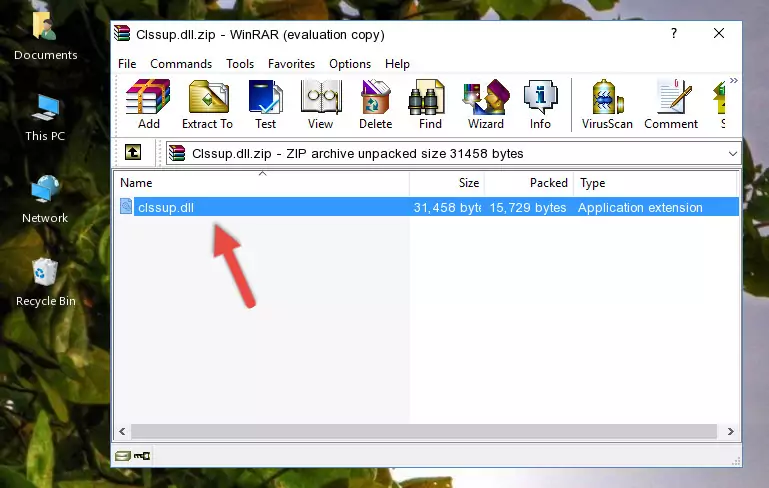This screenshot has height=488, width=769.
Task: Click the horizontal scrollbar left arrow
Action: click(122, 431)
